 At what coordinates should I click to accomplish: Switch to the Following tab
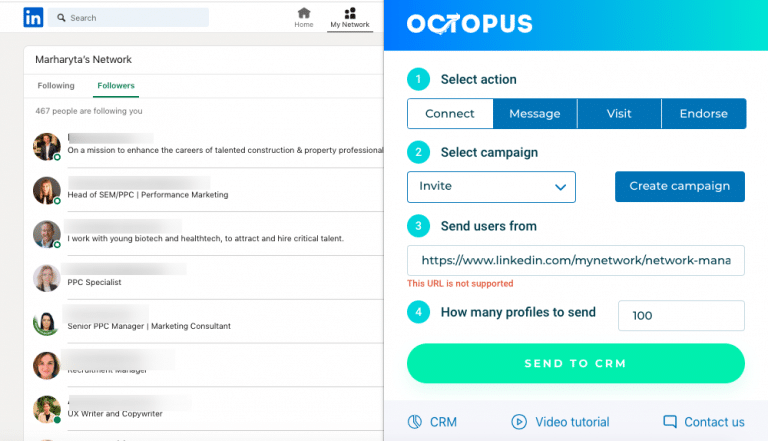point(56,86)
